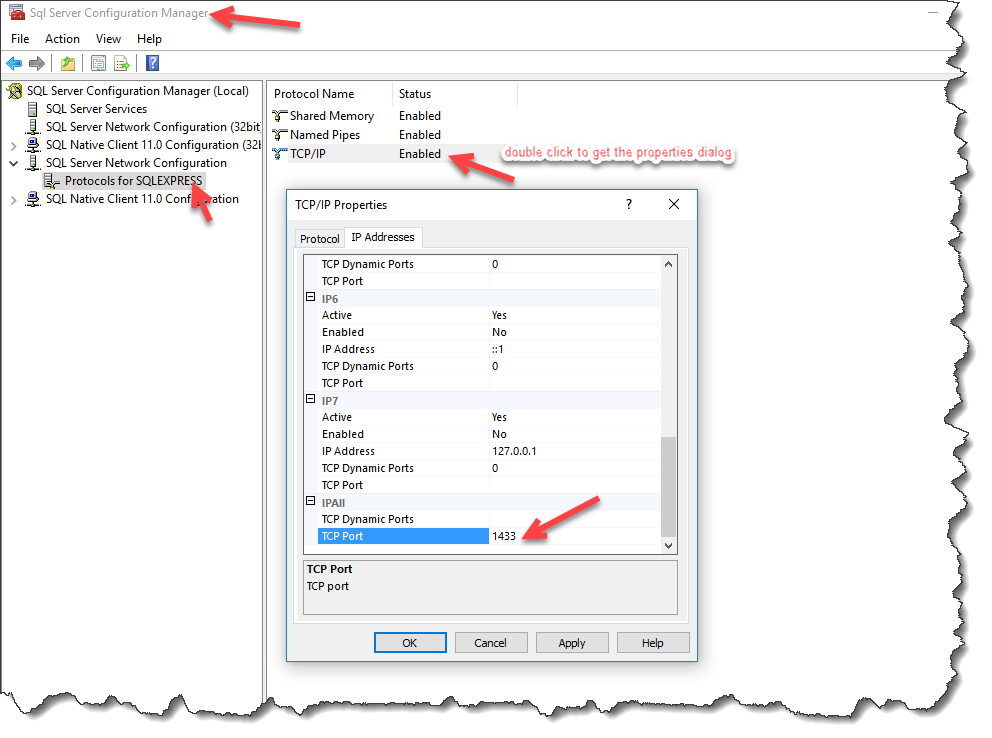Select the IP7 IP Address value 127.0.0.1
The width and height of the screenshot is (992, 738).
click(514, 451)
